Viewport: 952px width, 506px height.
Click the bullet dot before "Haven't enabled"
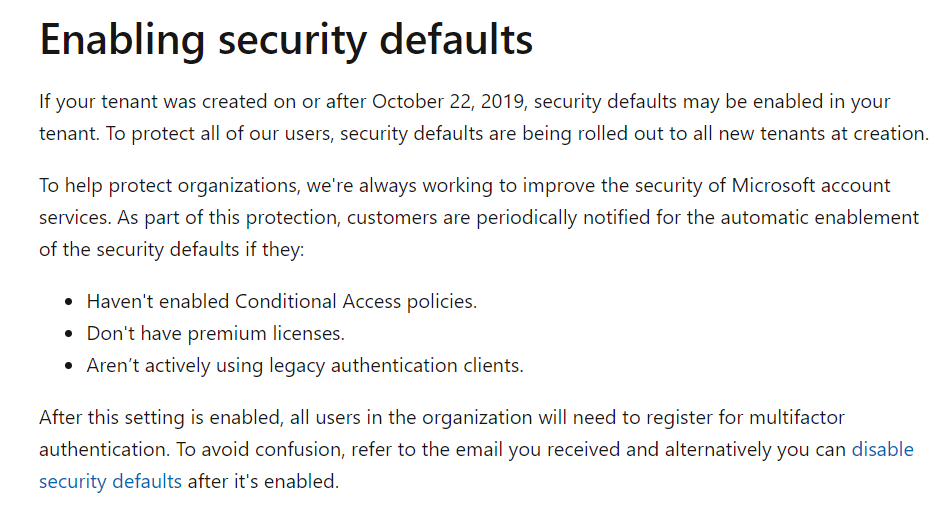[69, 302]
